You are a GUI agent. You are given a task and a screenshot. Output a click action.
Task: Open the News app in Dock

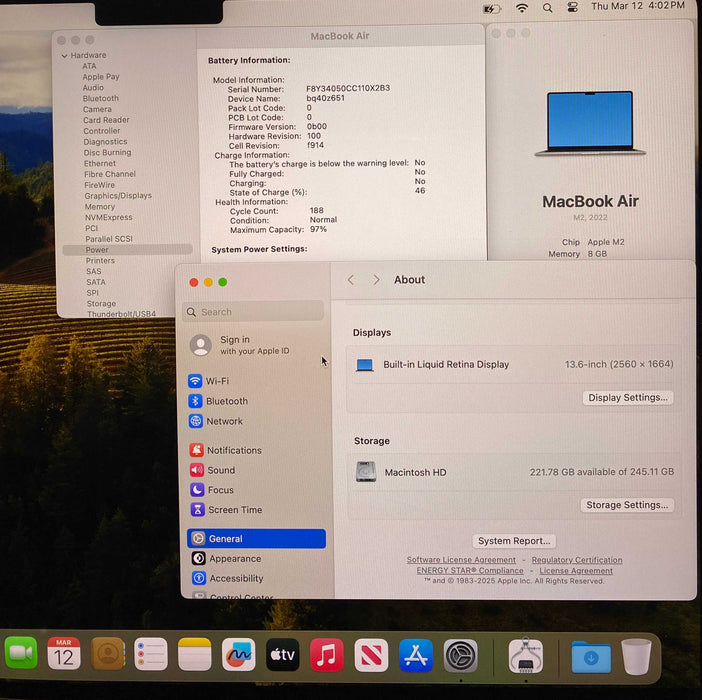[x=371, y=655]
